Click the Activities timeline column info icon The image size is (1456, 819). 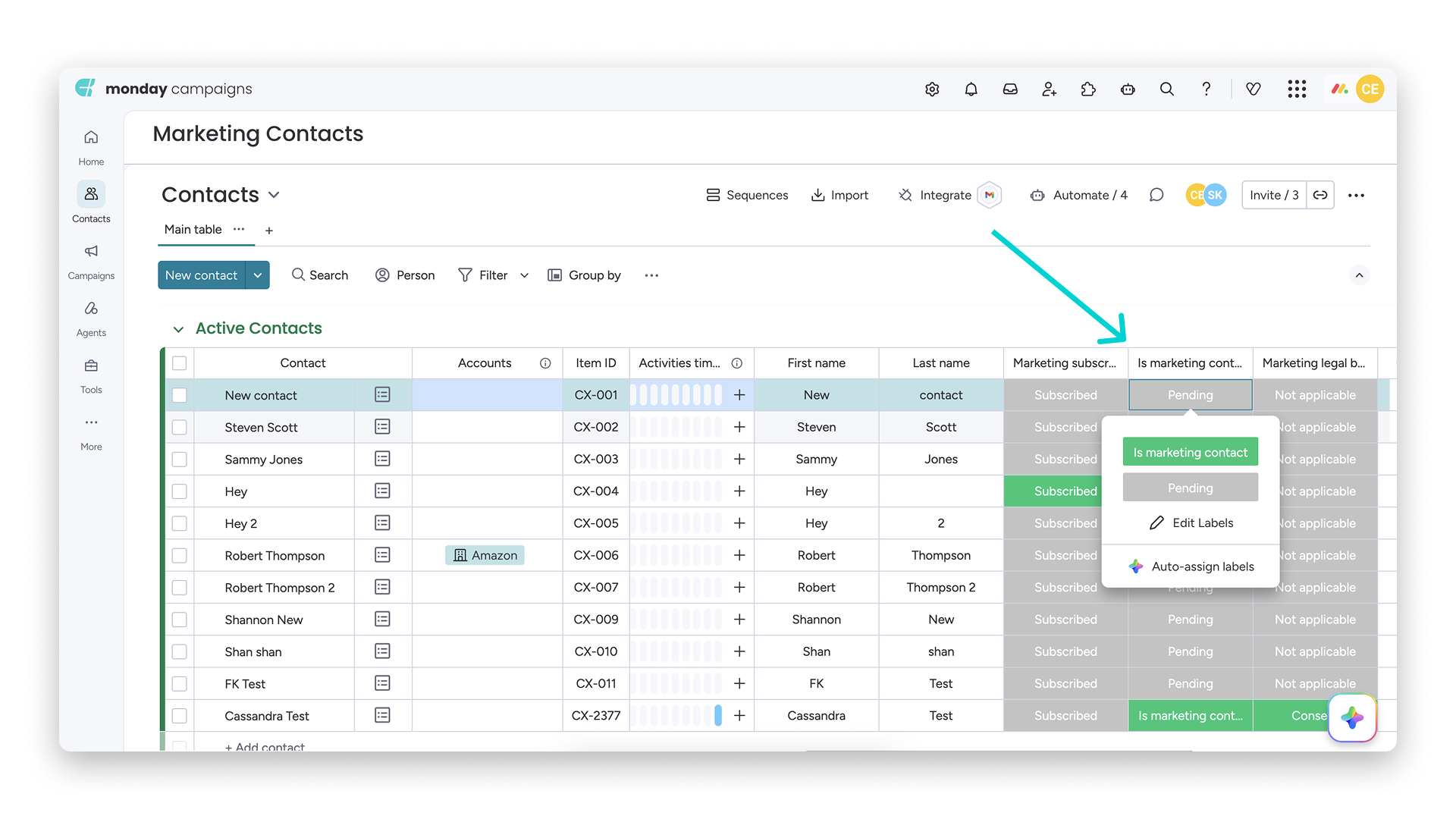(736, 363)
